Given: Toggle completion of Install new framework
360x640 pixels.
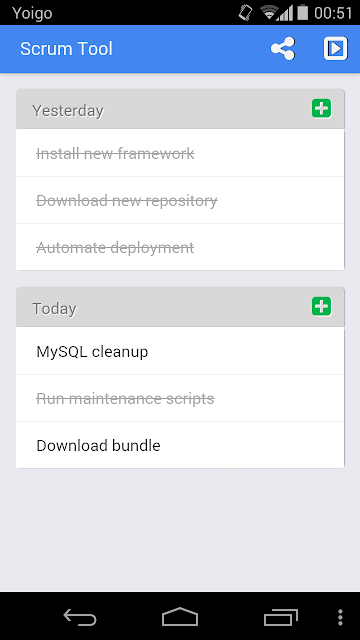Looking at the screenshot, I should click(x=180, y=153).
